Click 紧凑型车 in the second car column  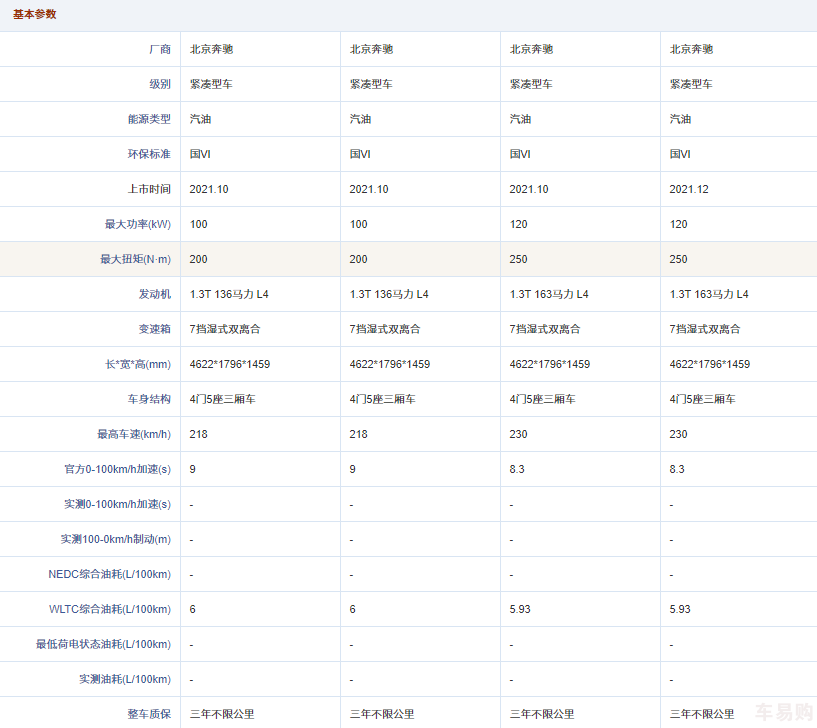(x=371, y=84)
